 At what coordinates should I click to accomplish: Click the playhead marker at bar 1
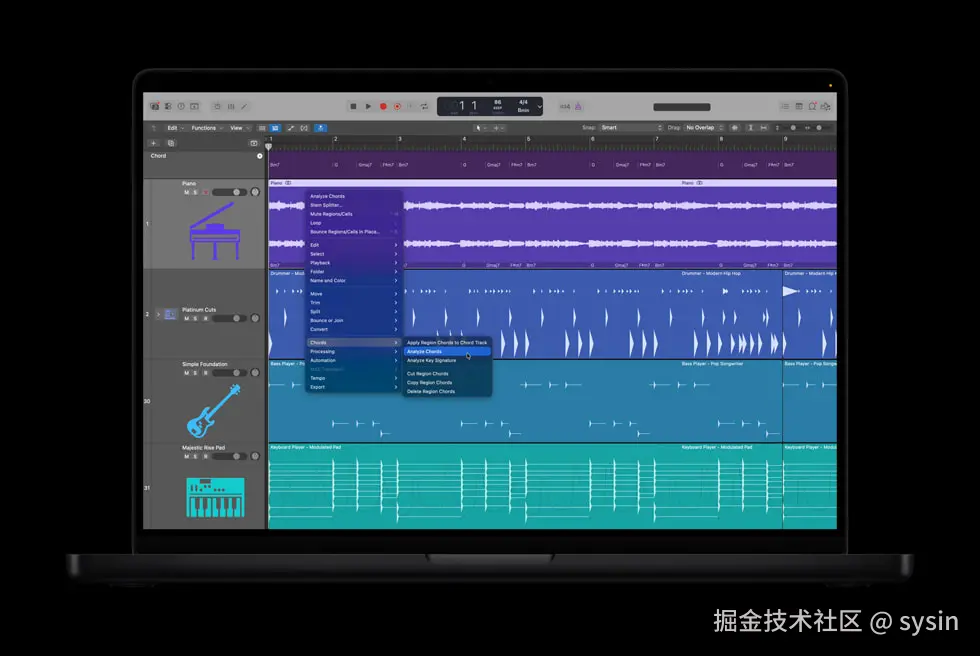[269, 147]
